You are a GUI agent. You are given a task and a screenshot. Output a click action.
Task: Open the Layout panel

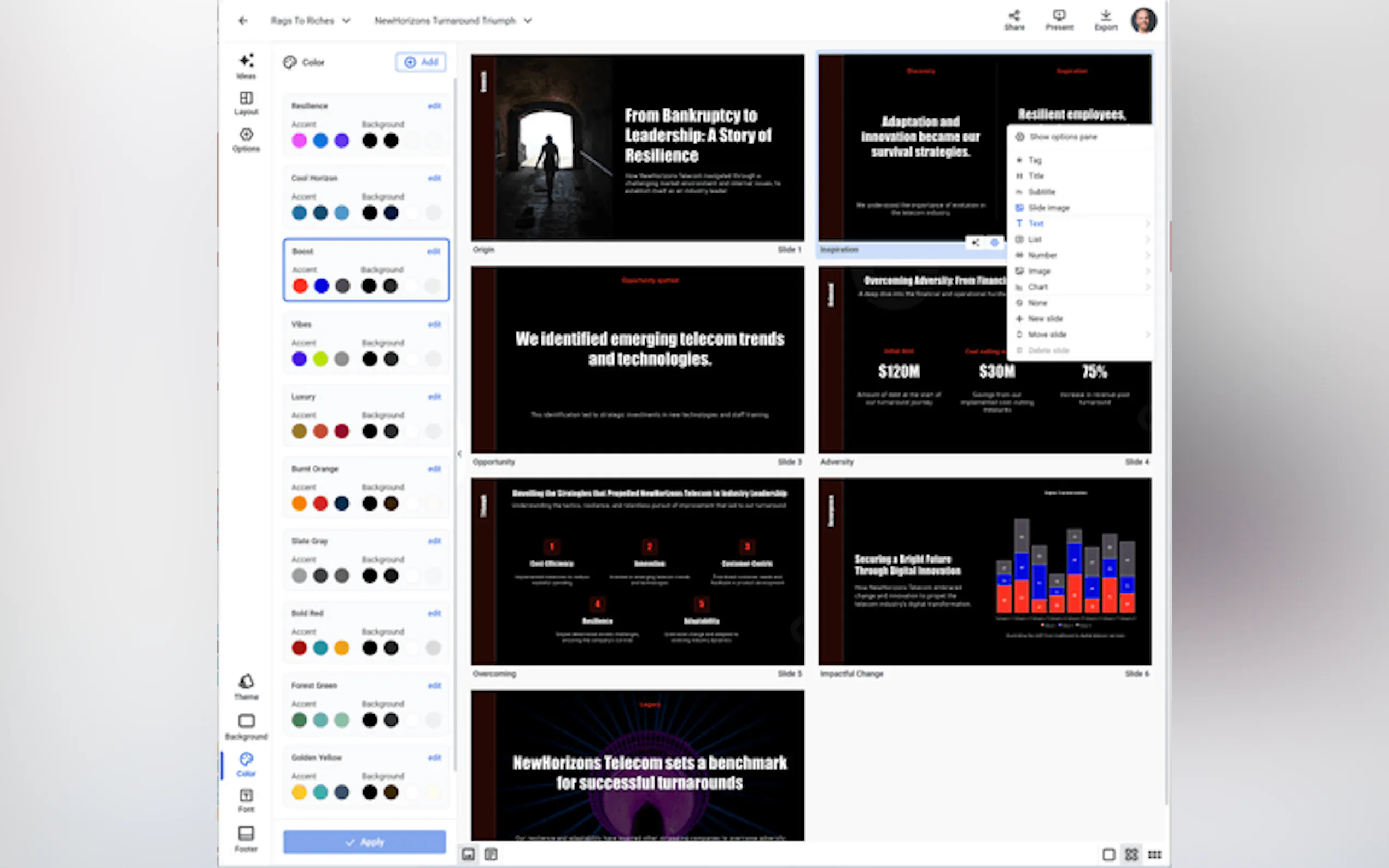point(246,103)
